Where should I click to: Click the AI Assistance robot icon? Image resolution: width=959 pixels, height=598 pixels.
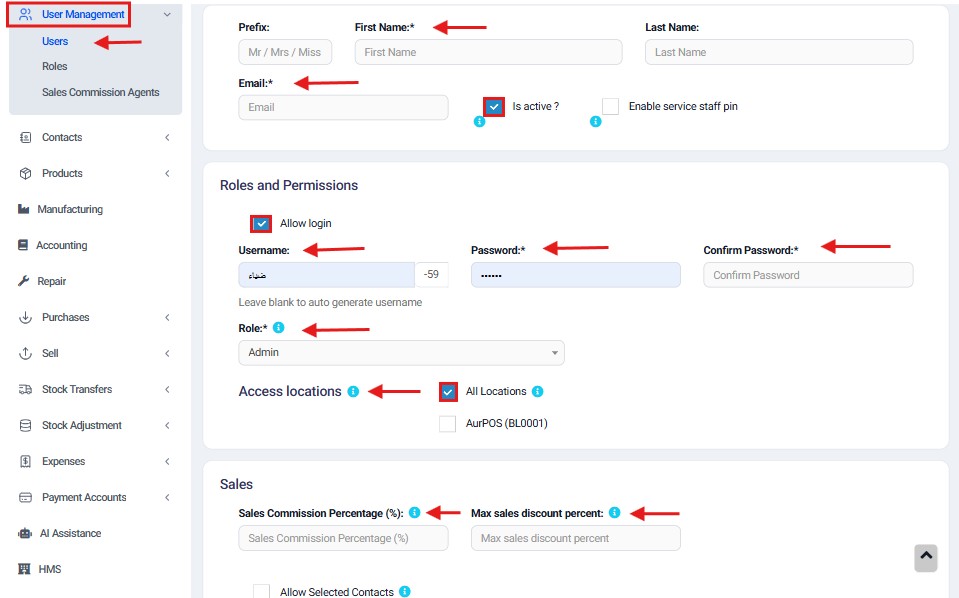coord(25,533)
